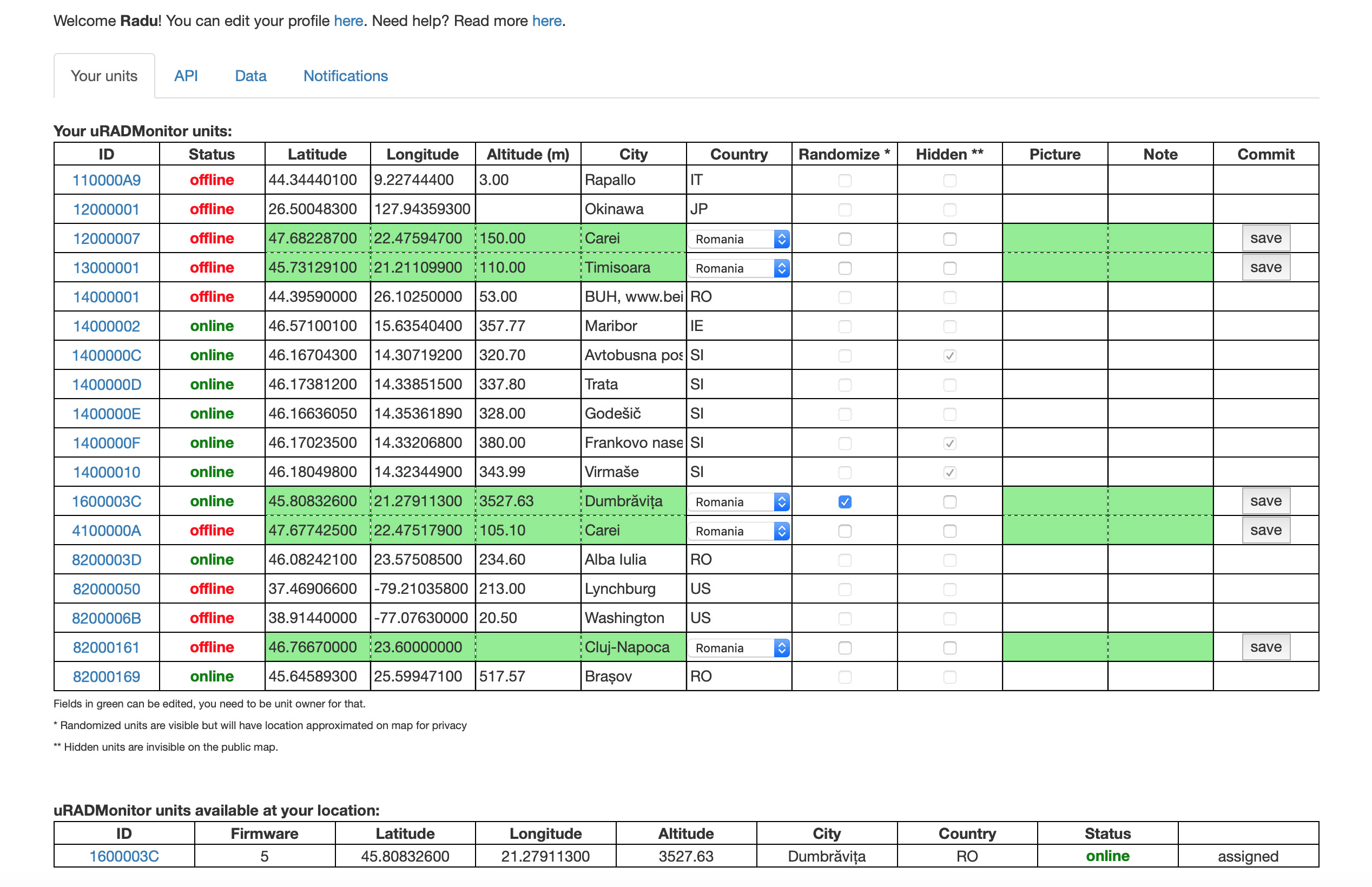The height and width of the screenshot is (887, 1372).
Task: Open unit 12000007 link
Action: tap(106, 239)
